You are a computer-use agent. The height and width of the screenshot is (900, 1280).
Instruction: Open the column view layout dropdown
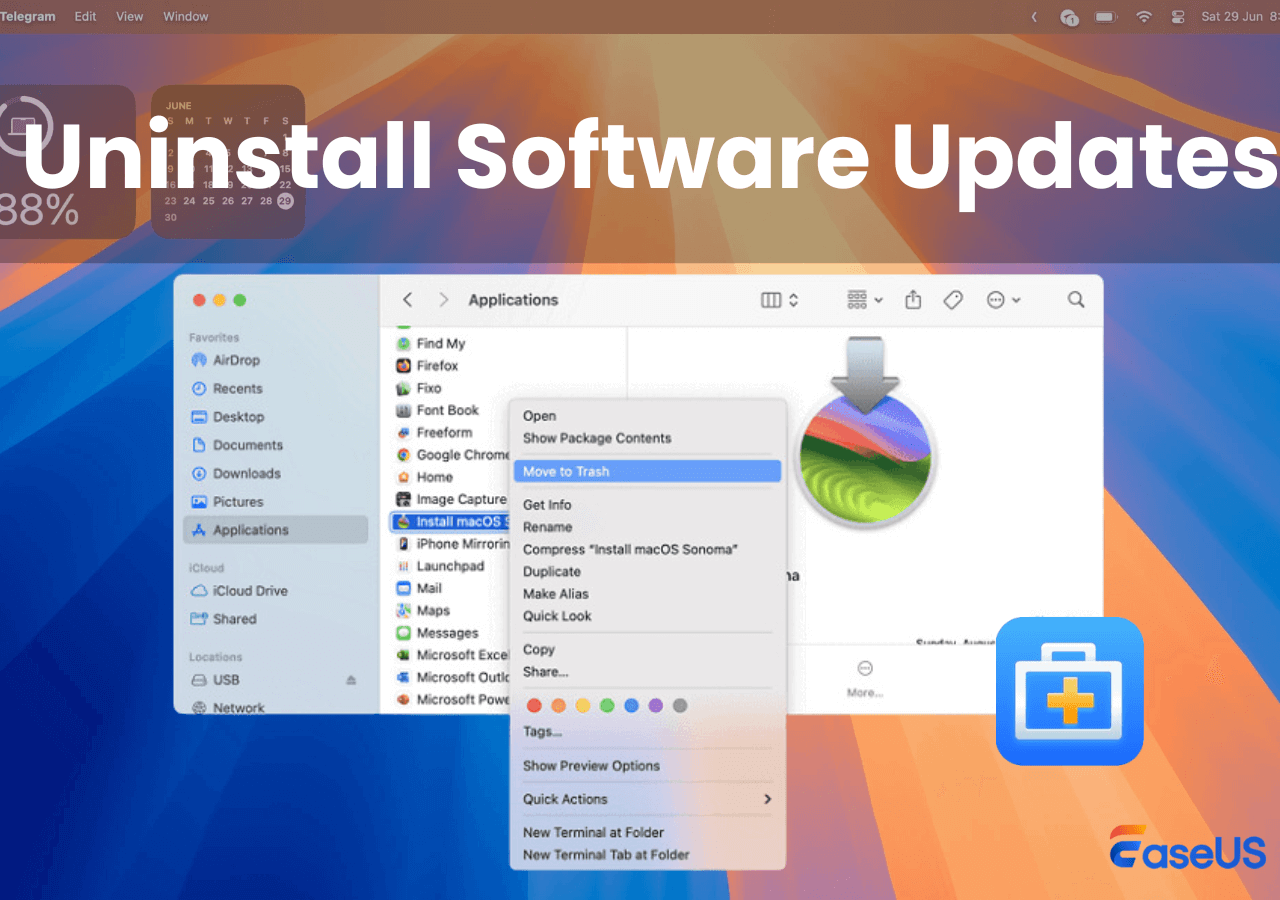[x=779, y=299]
